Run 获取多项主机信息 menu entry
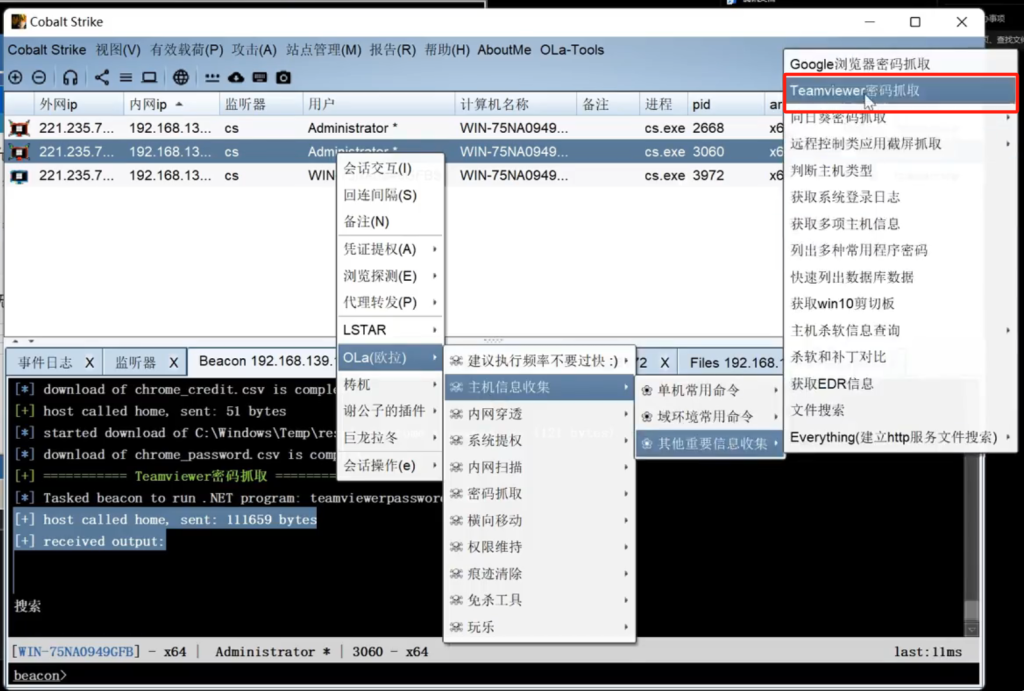The image size is (1024, 691). click(900, 224)
